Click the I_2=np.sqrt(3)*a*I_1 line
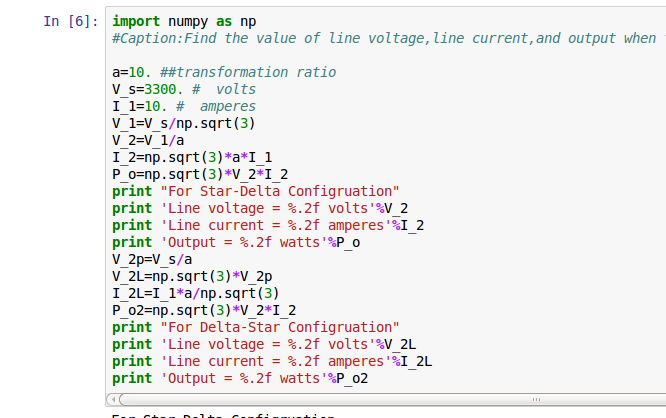The width and height of the screenshot is (666, 418). click(188, 157)
